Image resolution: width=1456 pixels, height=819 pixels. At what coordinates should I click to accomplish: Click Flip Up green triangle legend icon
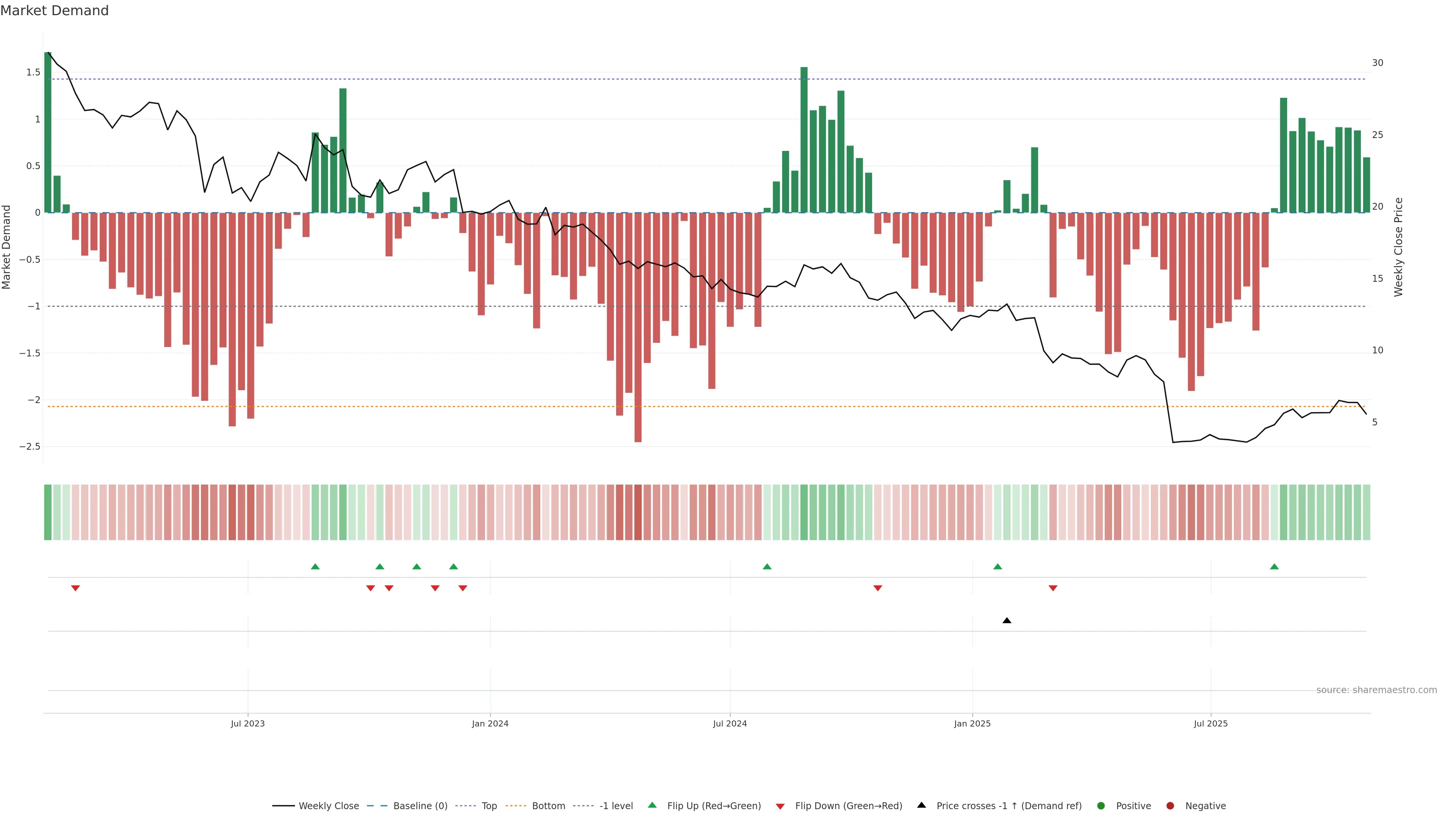pos(652,805)
